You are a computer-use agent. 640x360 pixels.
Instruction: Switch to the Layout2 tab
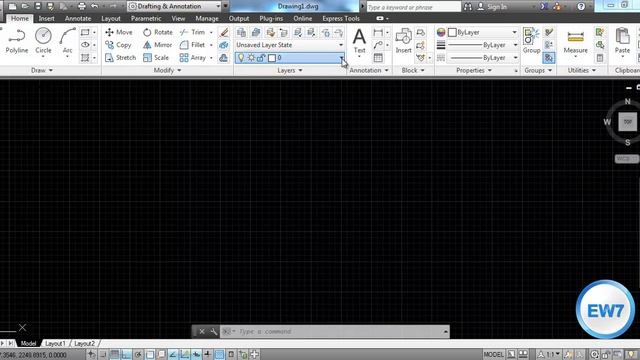84,343
